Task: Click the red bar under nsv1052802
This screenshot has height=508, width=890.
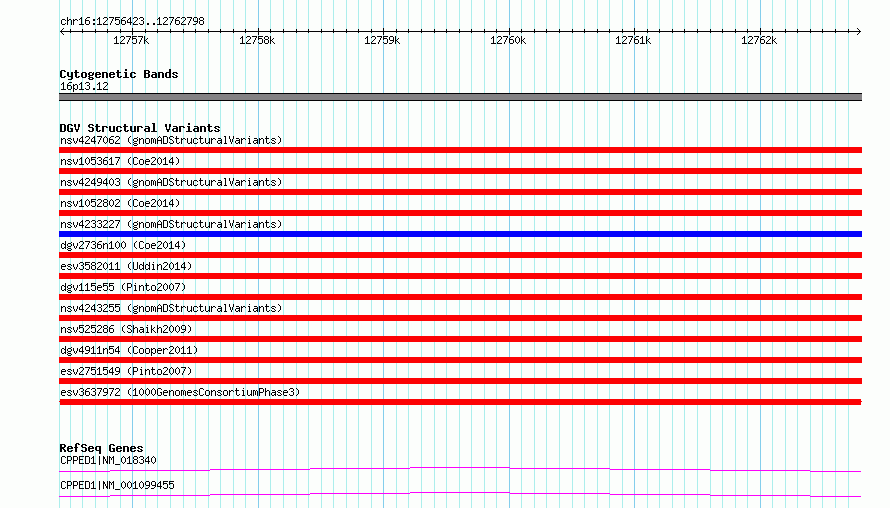Action: (x=460, y=213)
